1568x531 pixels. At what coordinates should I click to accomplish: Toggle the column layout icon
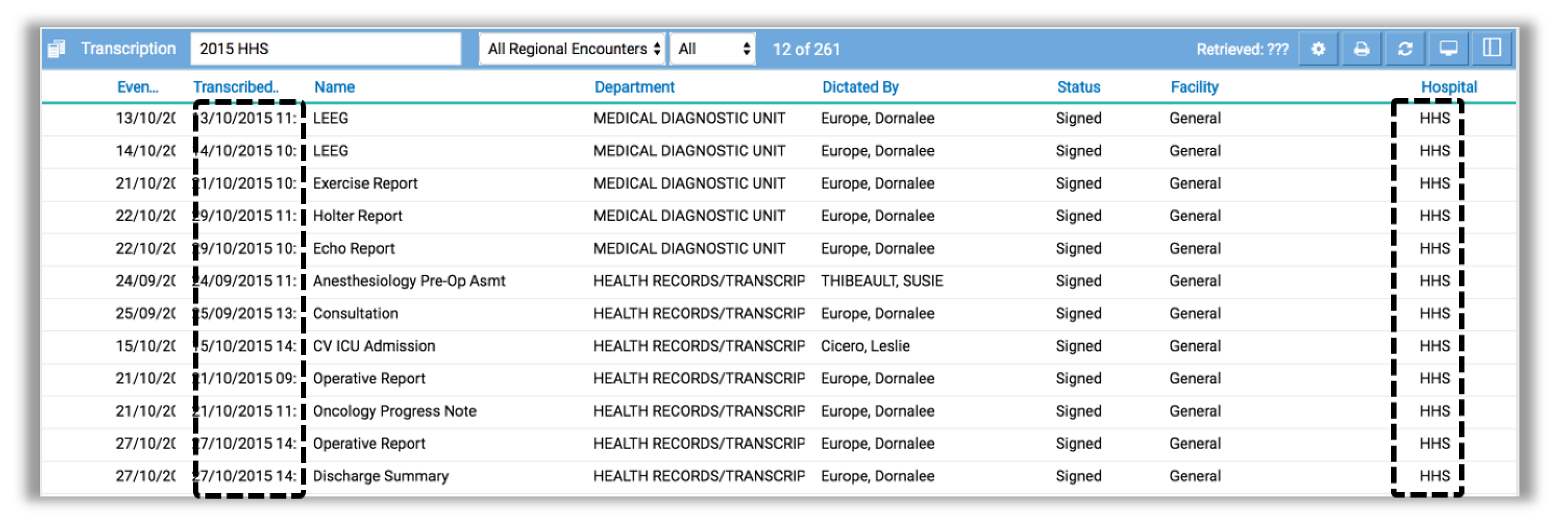1491,49
